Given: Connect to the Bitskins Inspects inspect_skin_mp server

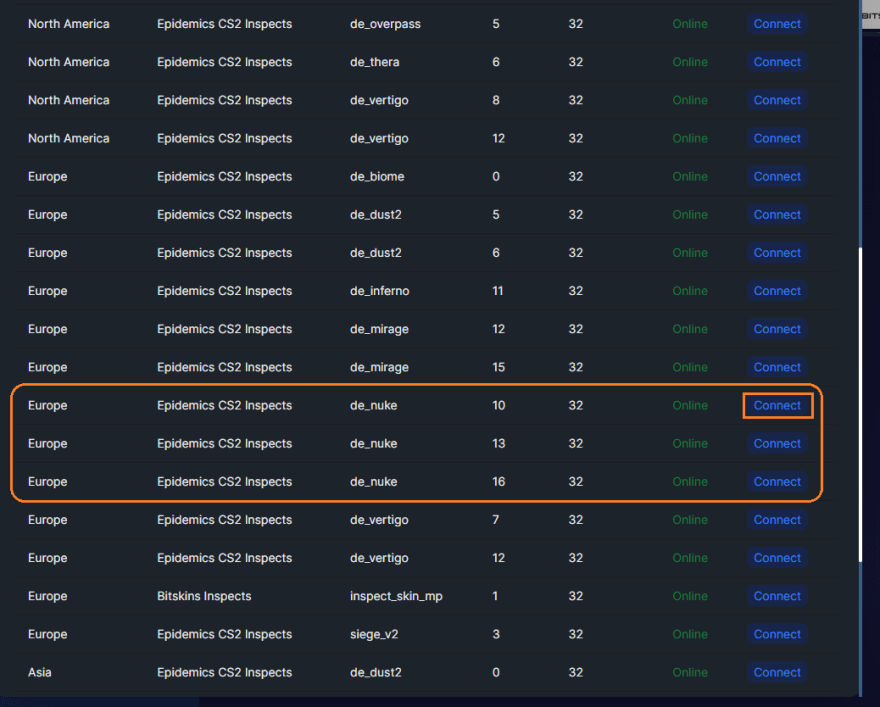Looking at the screenshot, I should click(x=777, y=596).
